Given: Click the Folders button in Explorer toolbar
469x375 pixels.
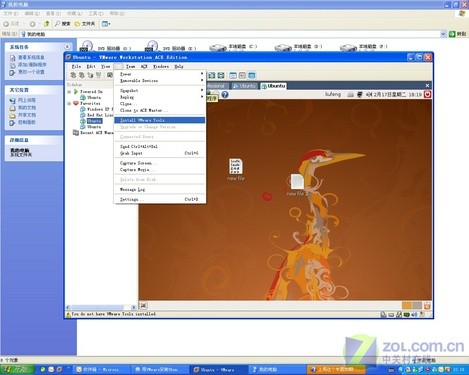Looking at the screenshot, I should [85, 24].
